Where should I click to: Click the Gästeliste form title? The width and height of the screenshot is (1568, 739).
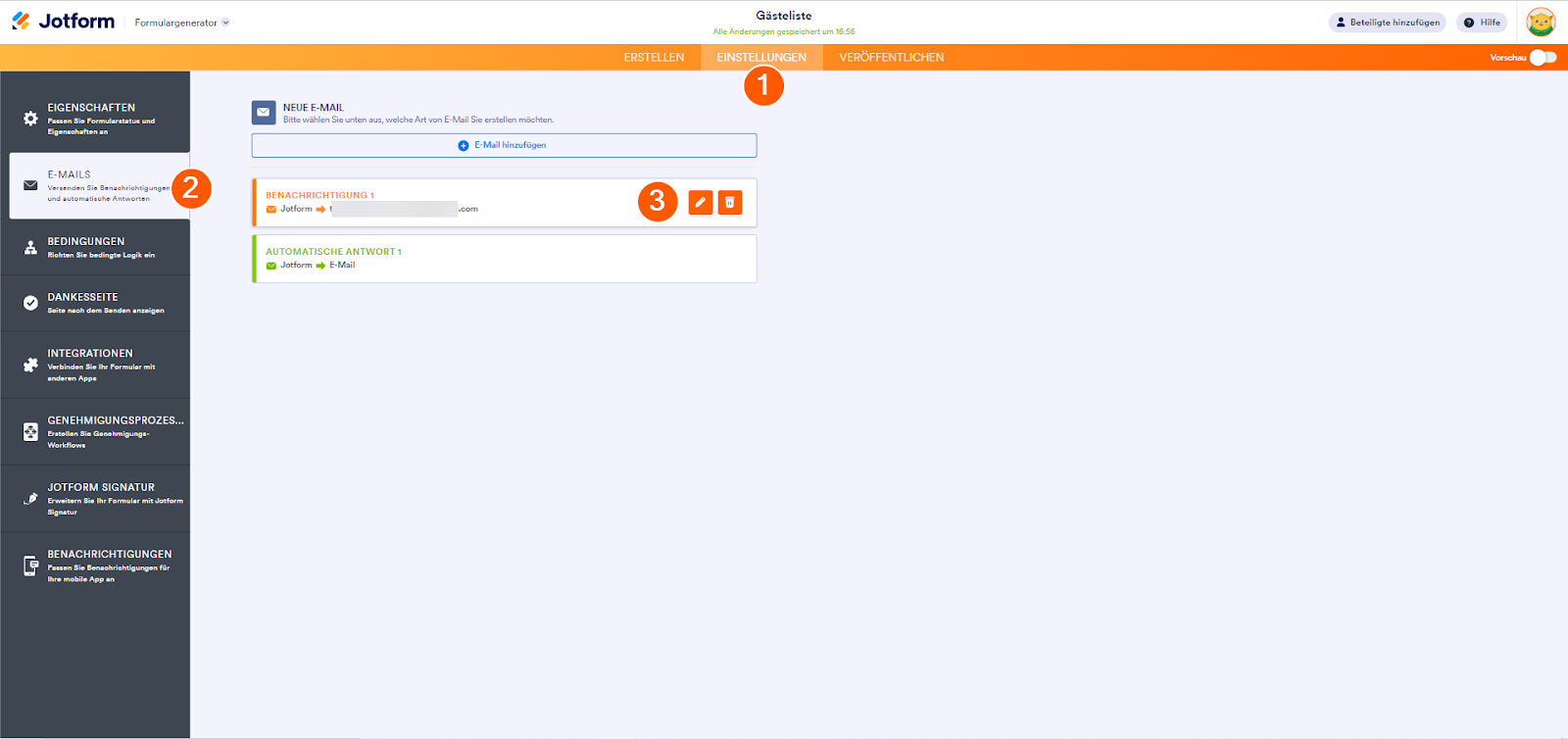coord(784,16)
